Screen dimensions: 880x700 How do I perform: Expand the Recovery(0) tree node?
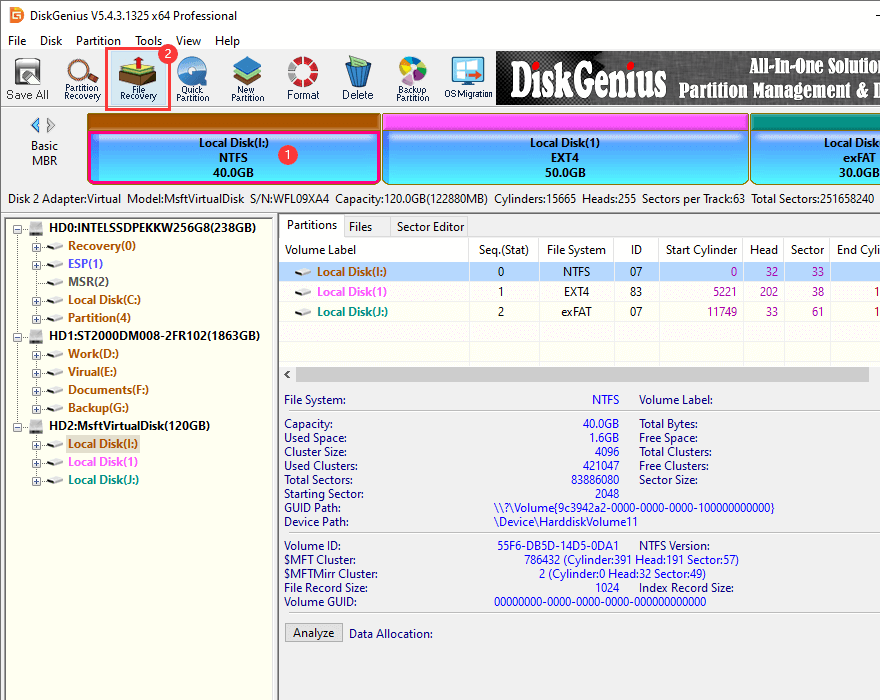pyautogui.click(x=37, y=246)
